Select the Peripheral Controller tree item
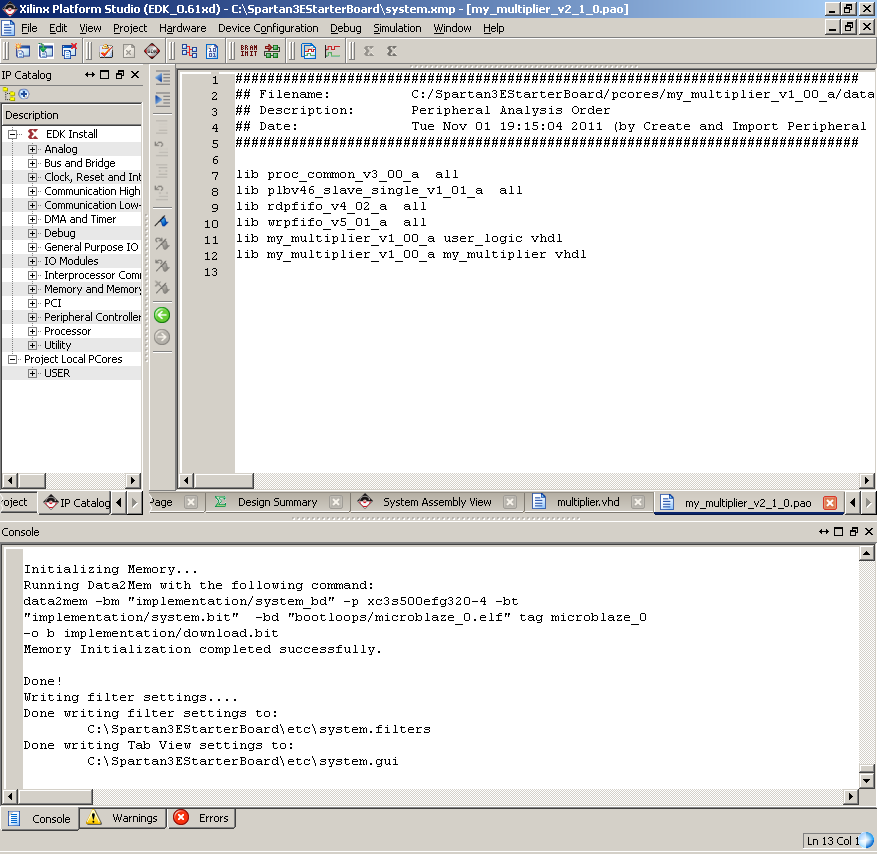This screenshot has width=877, height=854. [x=92, y=317]
